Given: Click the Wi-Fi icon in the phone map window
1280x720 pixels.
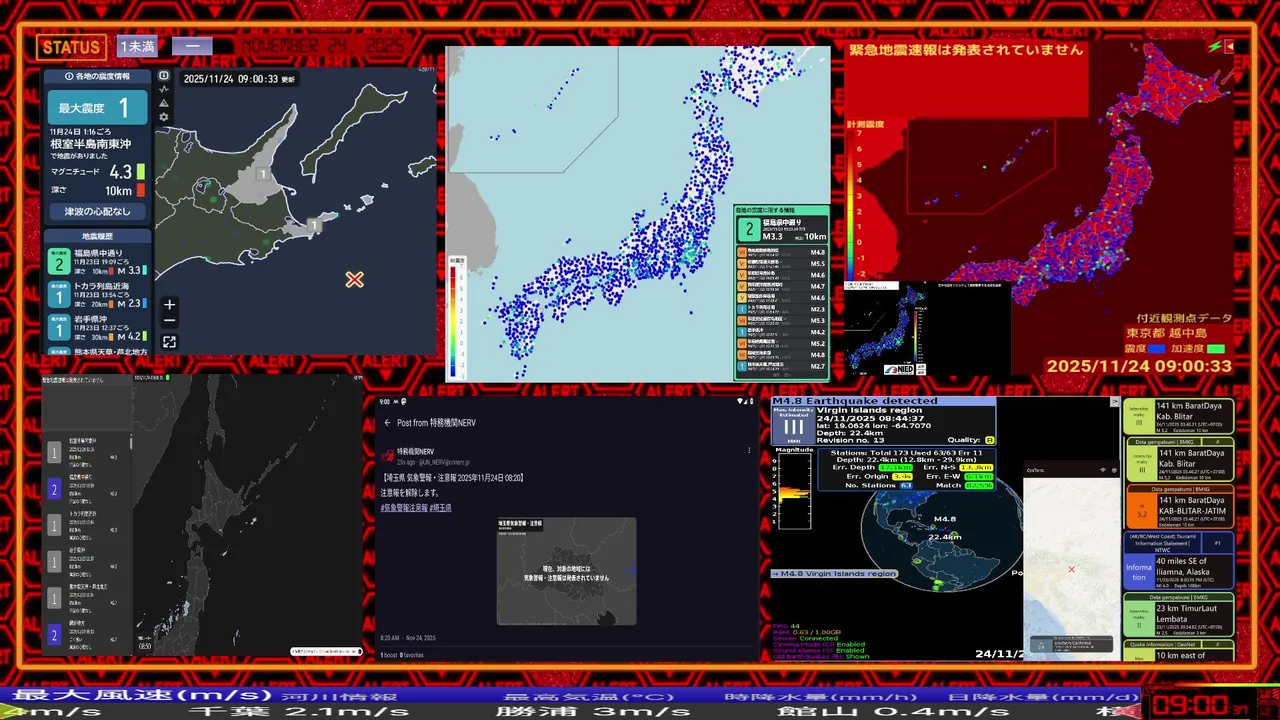Looking at the screenshot, I should pos(1104,469).
